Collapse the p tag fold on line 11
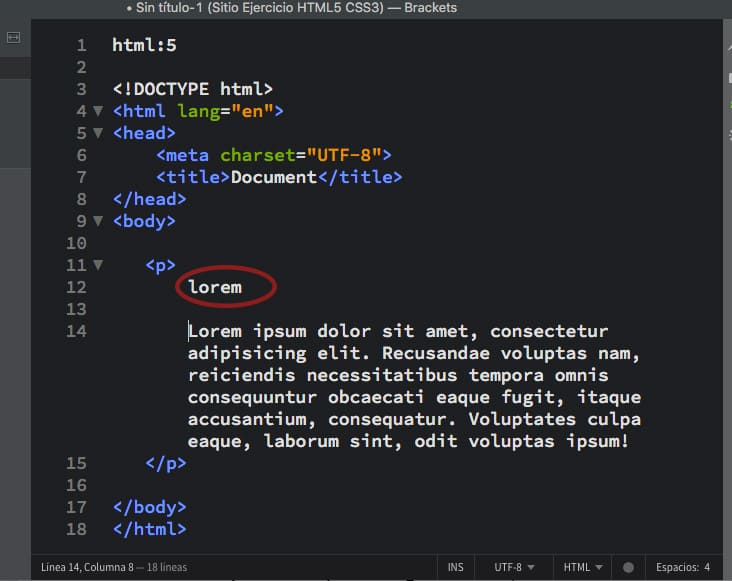The width and height of the screenshot is (732, 581). coord(98,265)
